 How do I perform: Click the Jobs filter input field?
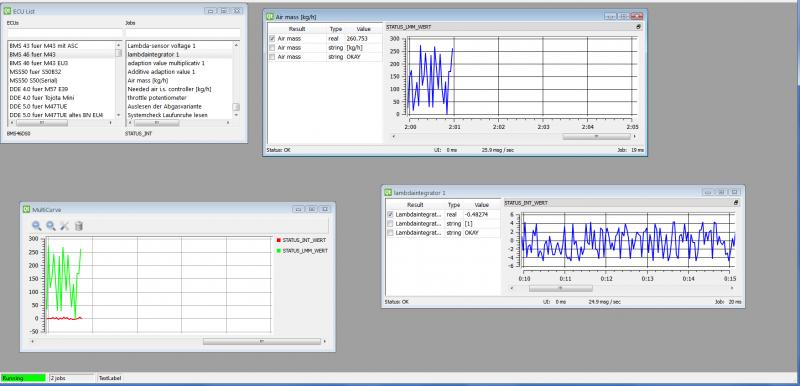tap(182, 33)
